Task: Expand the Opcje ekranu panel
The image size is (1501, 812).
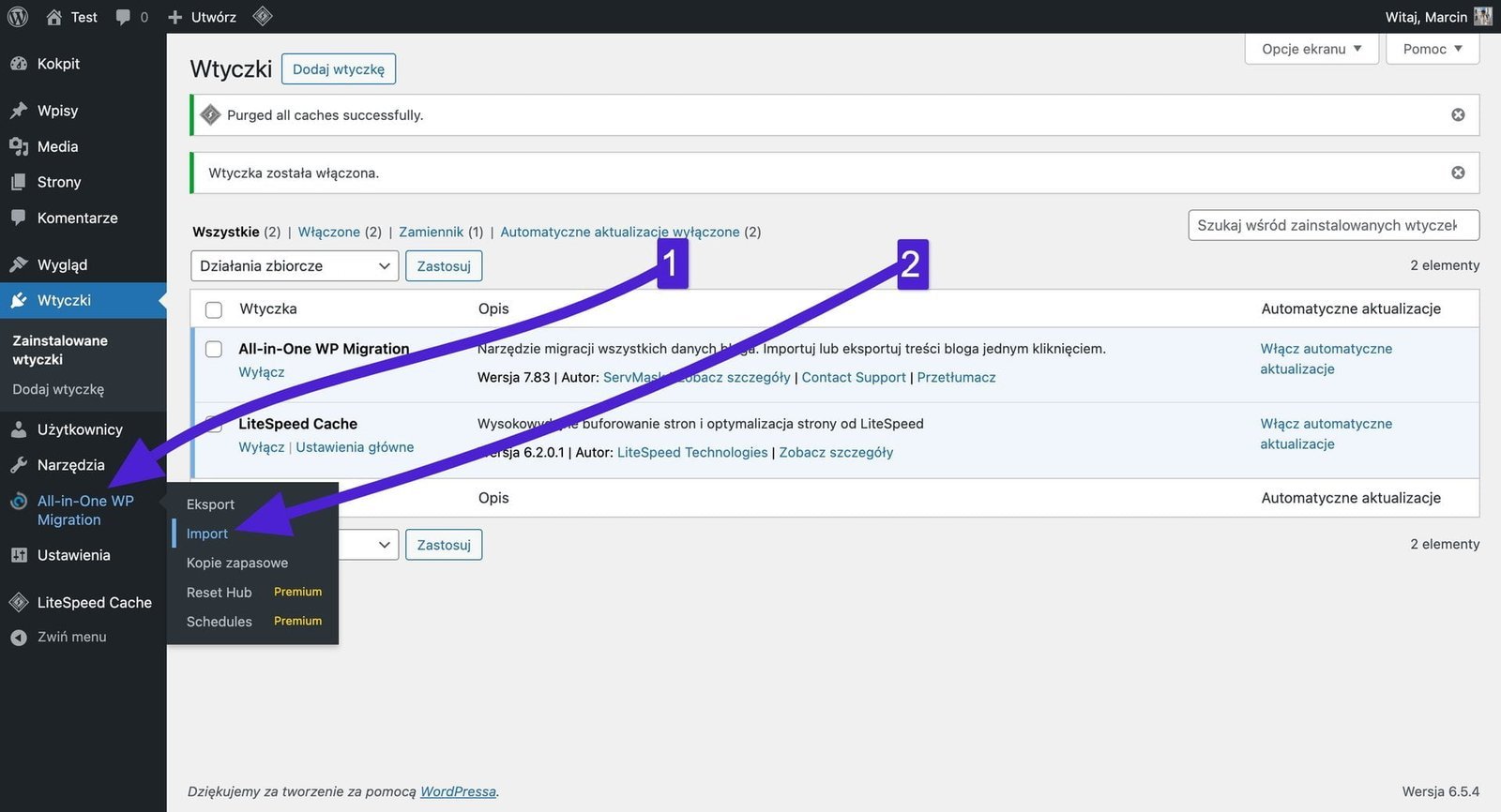Action: (1311, 49)
